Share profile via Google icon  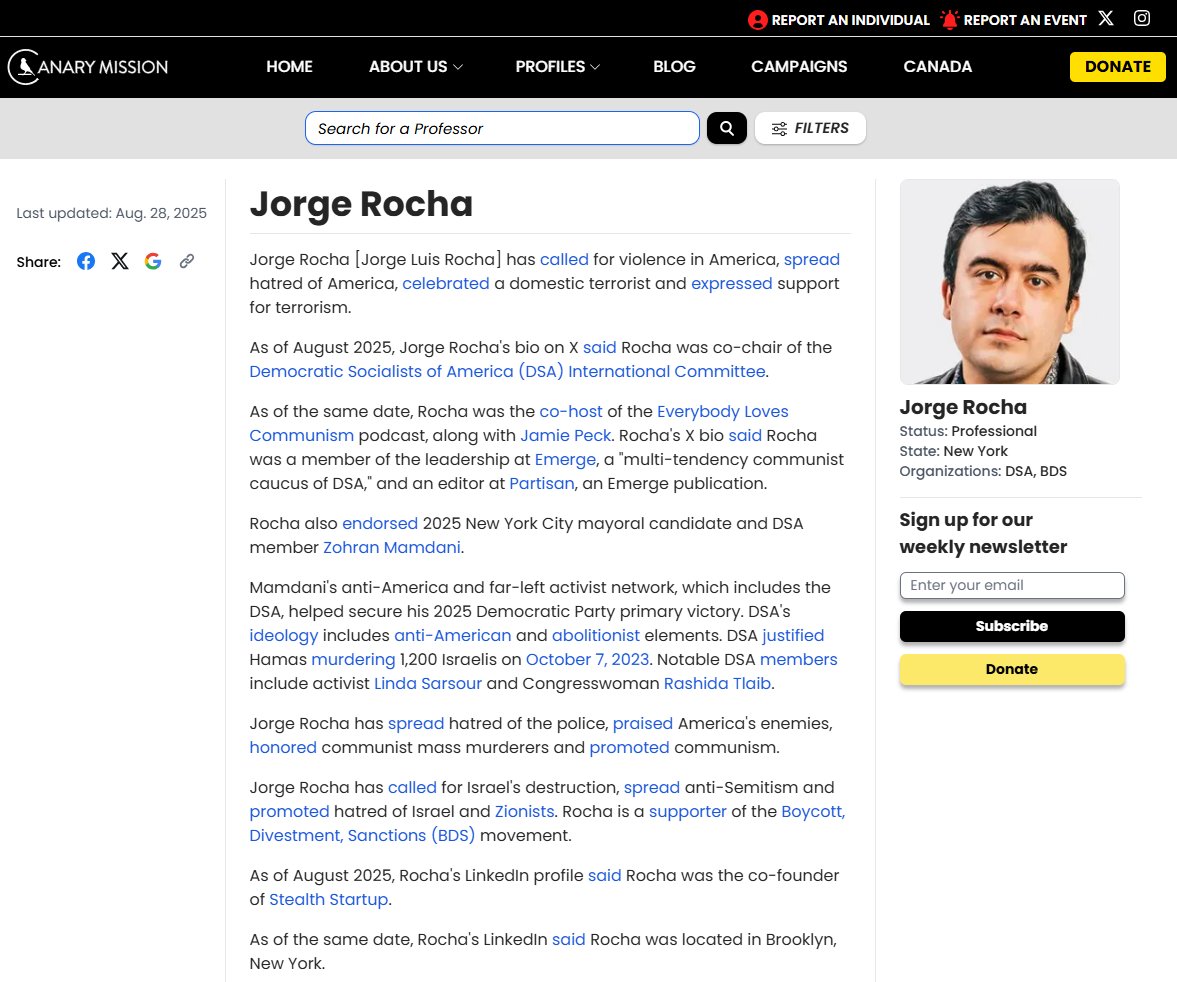(x=153, y=261)
